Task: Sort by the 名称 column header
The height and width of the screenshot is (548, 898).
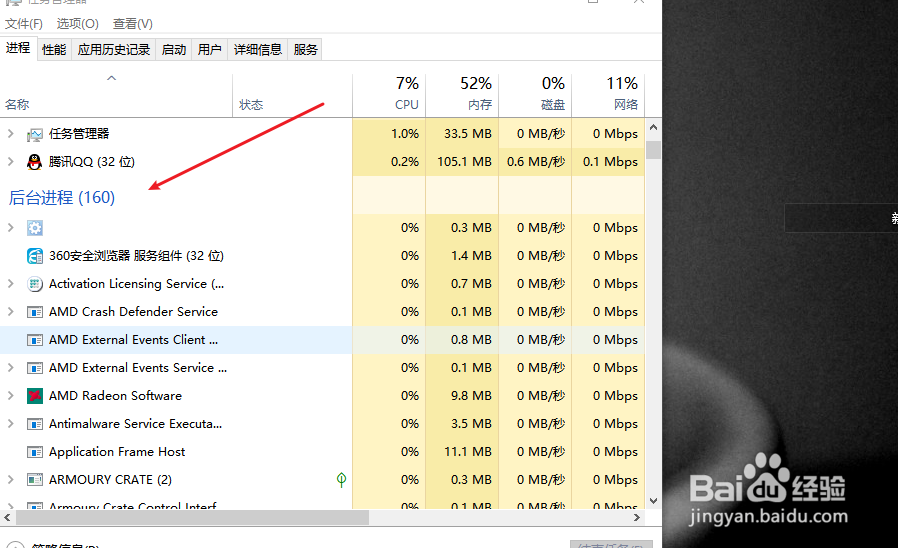Action: pos(116,96)
